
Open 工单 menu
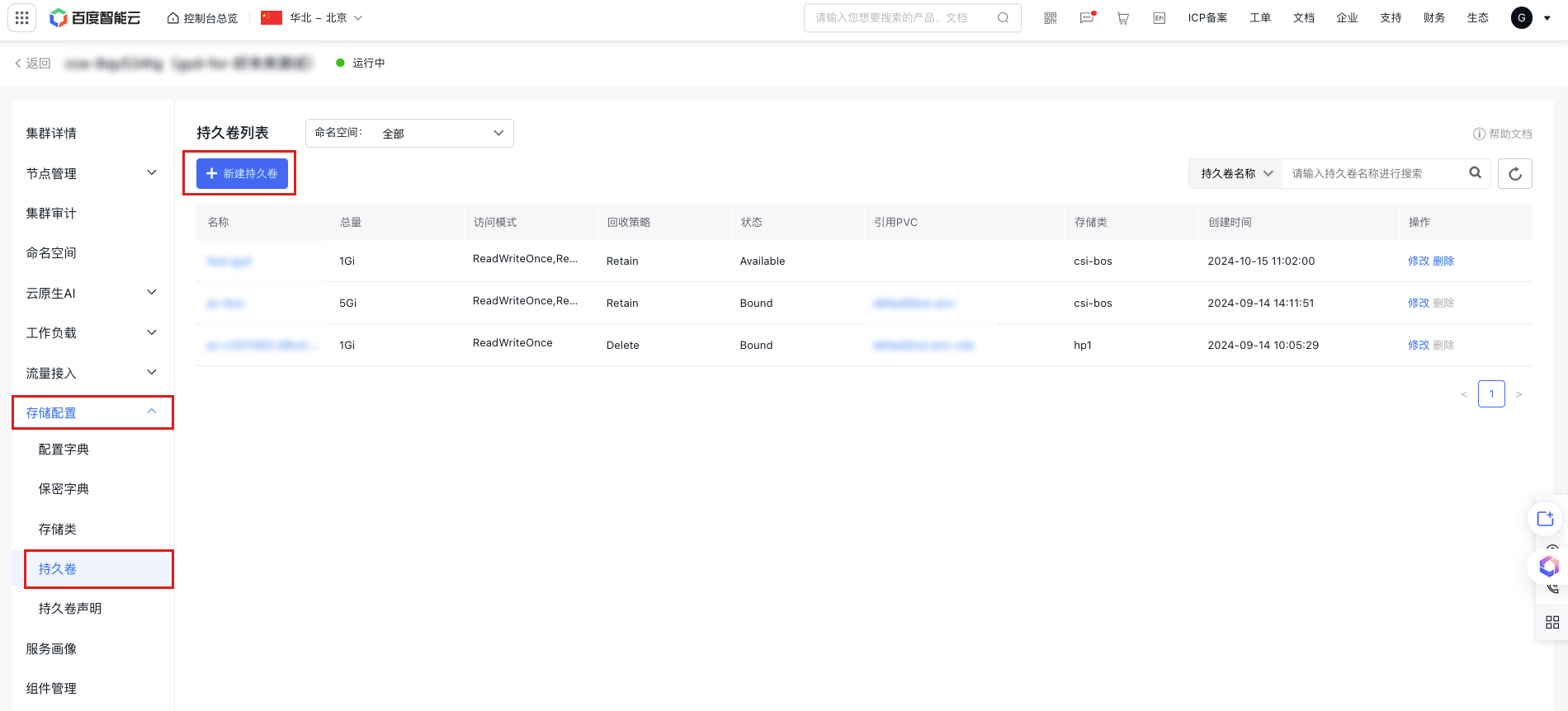[1260, 18]
